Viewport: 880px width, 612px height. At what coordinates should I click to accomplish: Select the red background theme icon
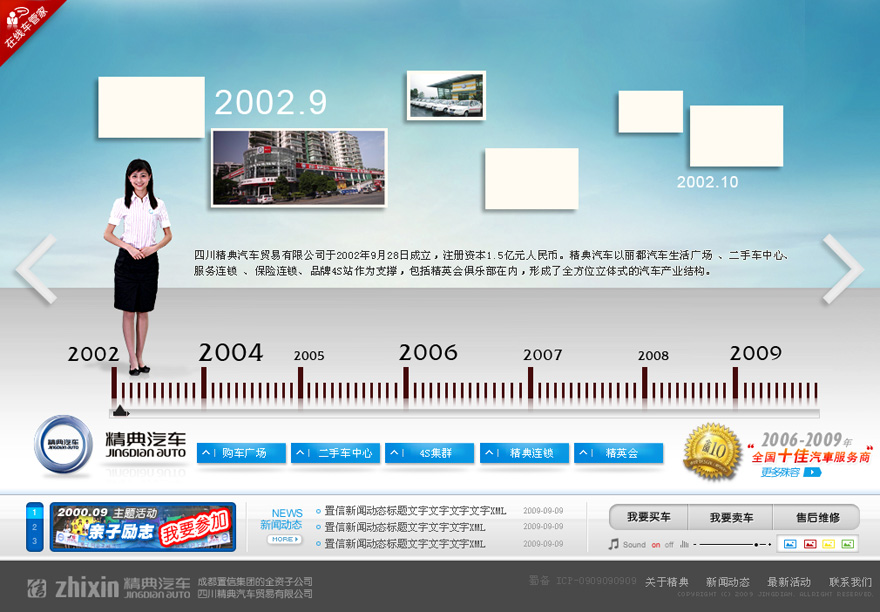click(x=809, y=544)
